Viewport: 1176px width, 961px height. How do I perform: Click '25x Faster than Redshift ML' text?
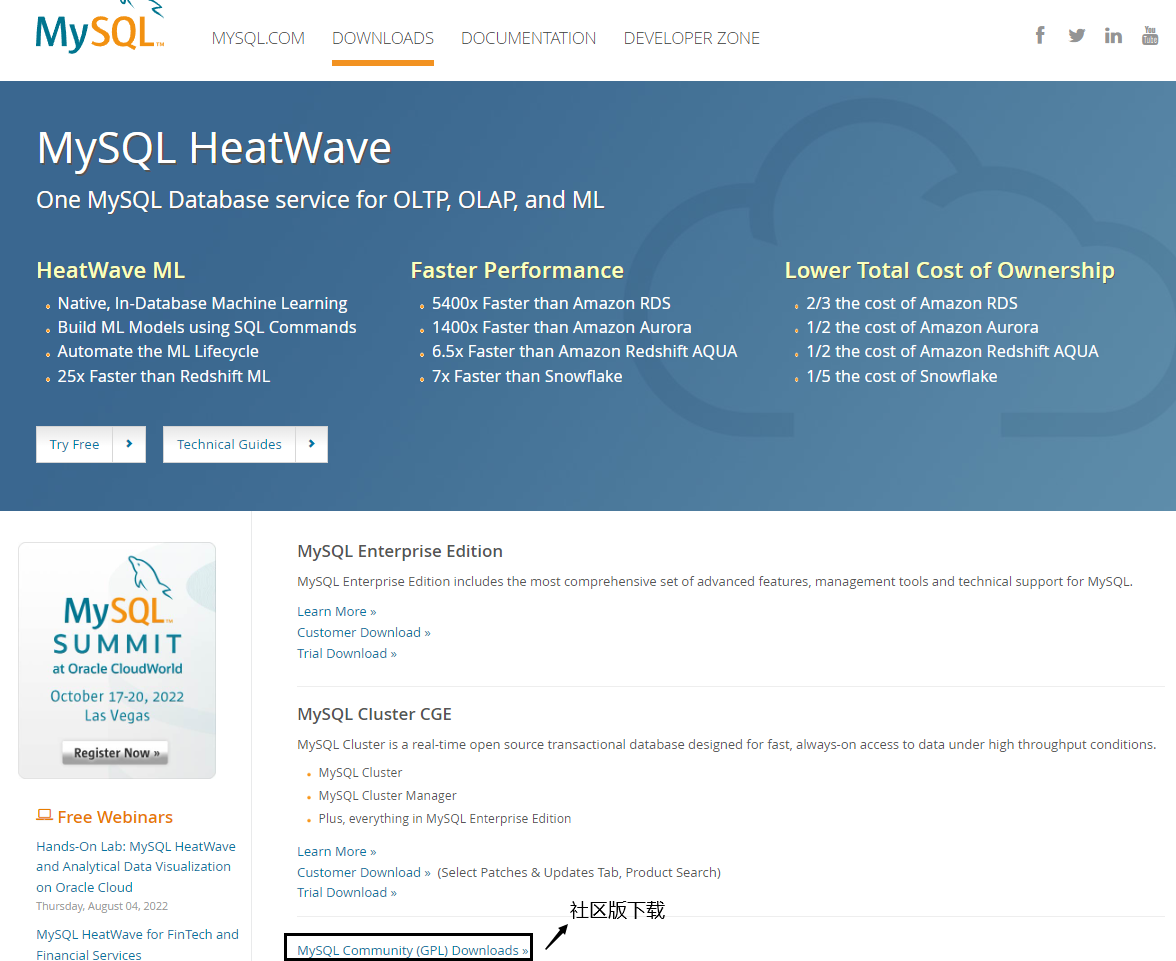pos(164,377)
